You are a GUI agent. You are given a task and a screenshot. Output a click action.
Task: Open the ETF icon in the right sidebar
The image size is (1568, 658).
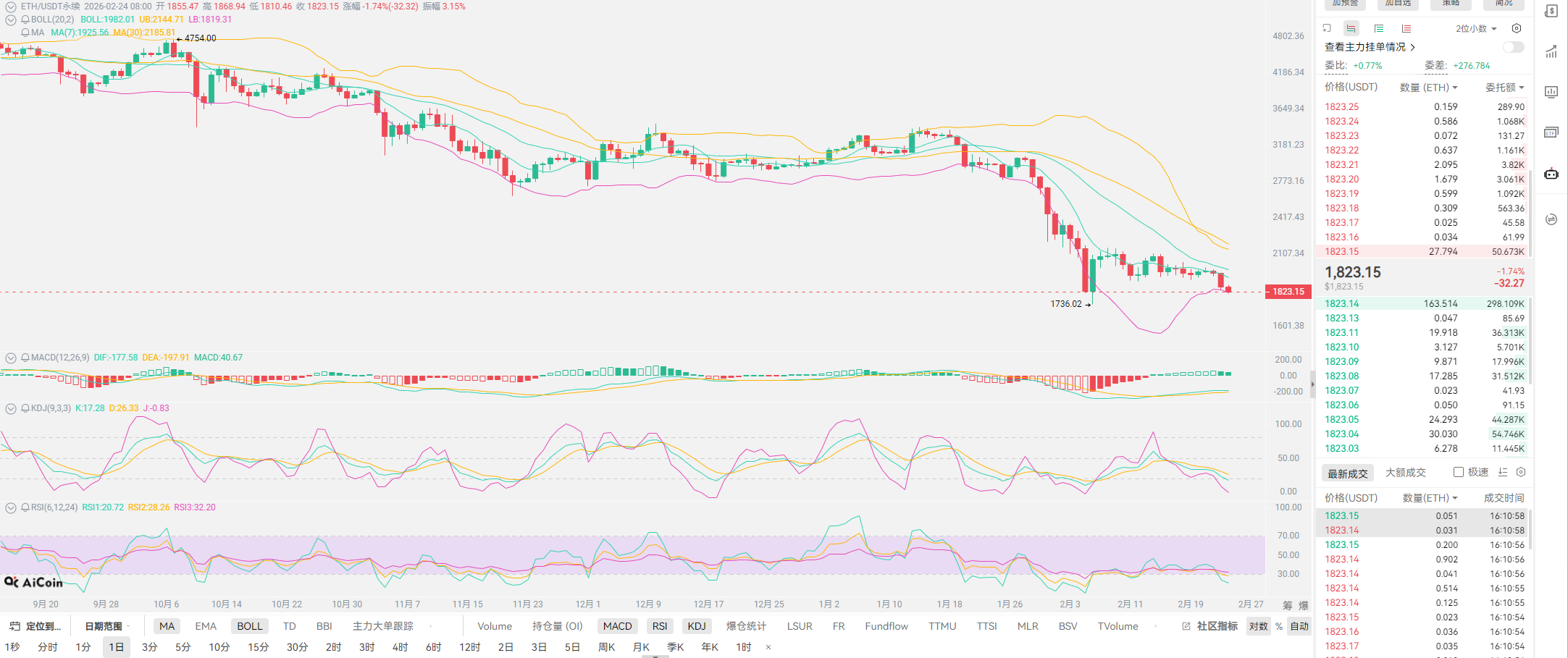(x=1551, y=132)
